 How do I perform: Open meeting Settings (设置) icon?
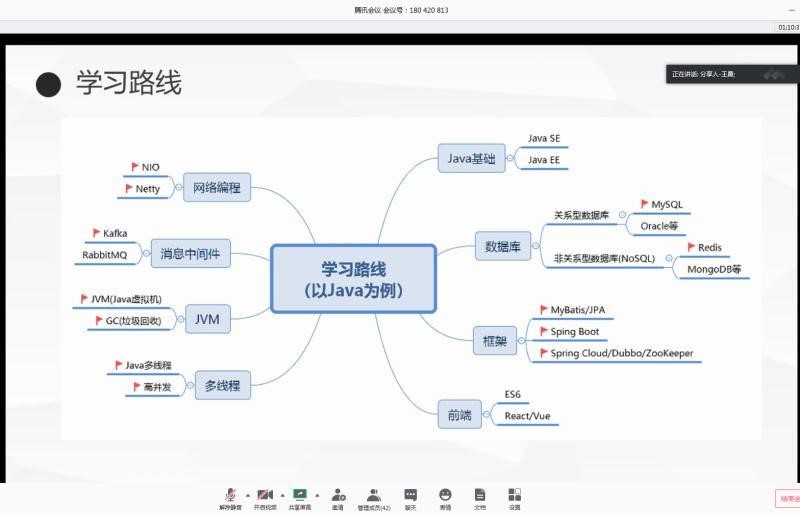click(x=514, y=496)
